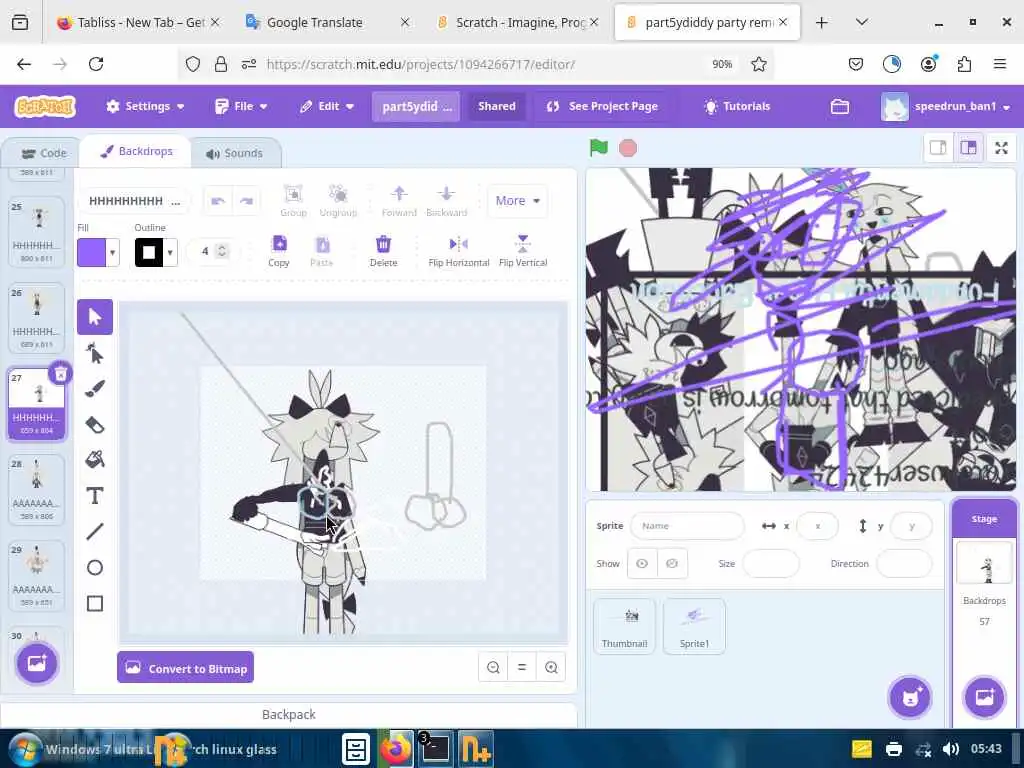This screenshot has height=768, width=1024.
Task: Select the Text tool
Action: (x=95, y=496)
